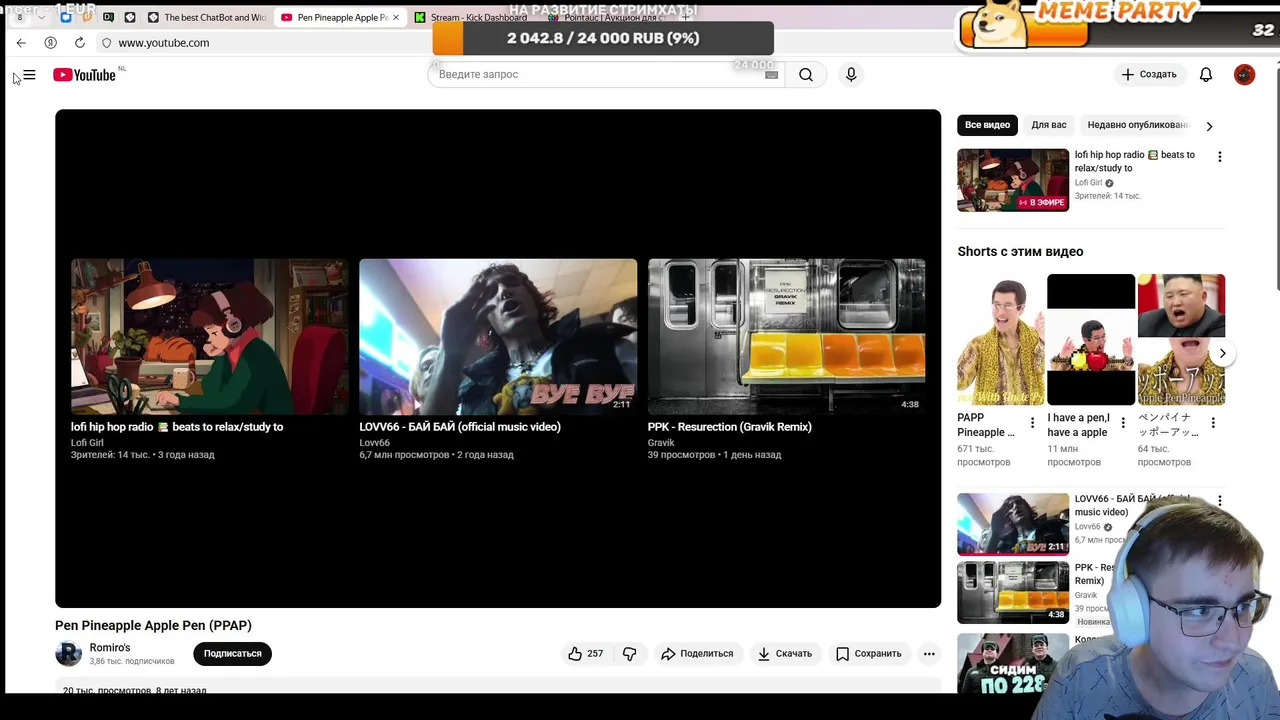The image size is (1280, 720).
Task: Play PPK Resurection endscreen thumbnail
Action: coord(786,337)
